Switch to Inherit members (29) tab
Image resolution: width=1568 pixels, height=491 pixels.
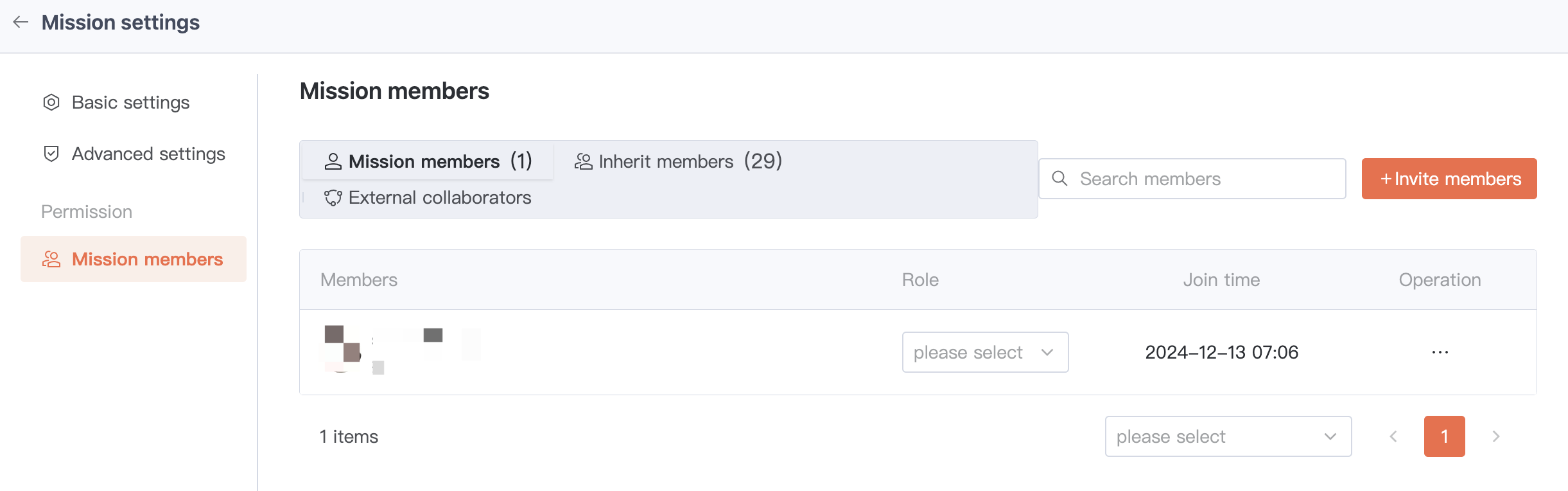678,161
